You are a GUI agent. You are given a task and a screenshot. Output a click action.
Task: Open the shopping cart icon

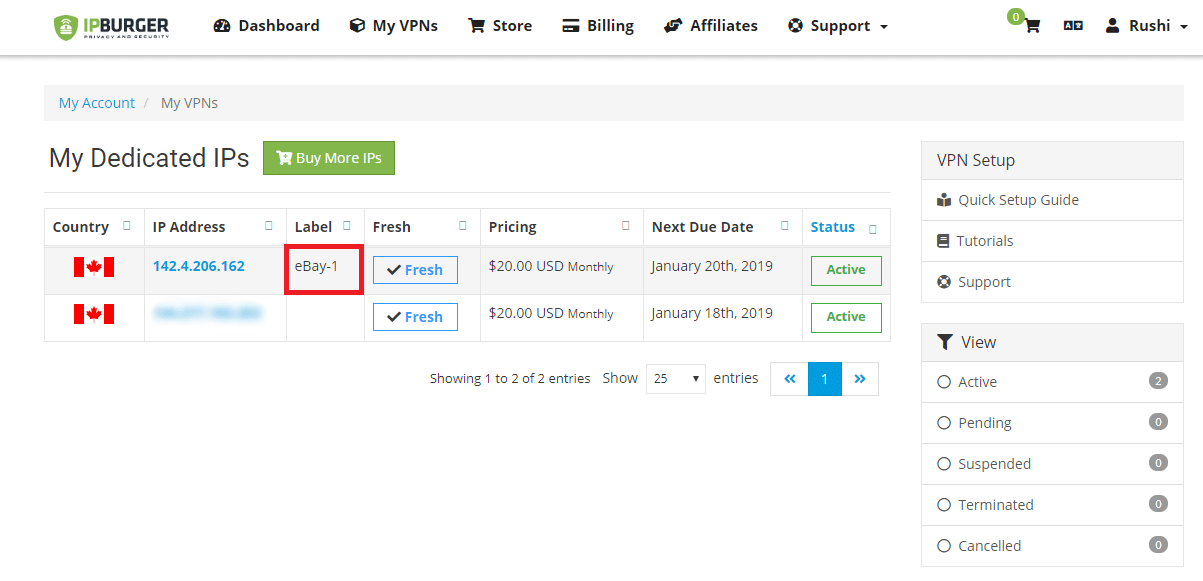(x=1032, y=26)
